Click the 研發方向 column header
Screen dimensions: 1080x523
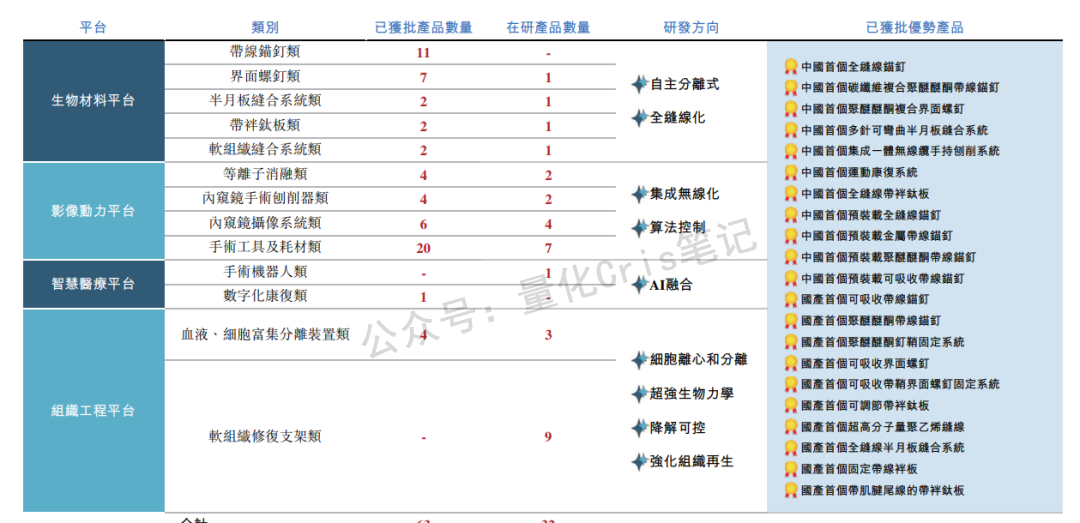[691, 28]
